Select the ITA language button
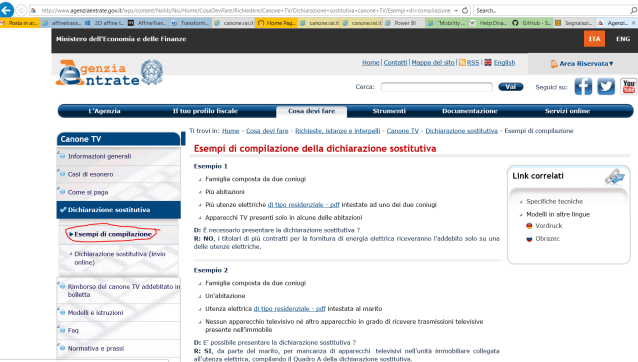 click(x=594, y=39)
